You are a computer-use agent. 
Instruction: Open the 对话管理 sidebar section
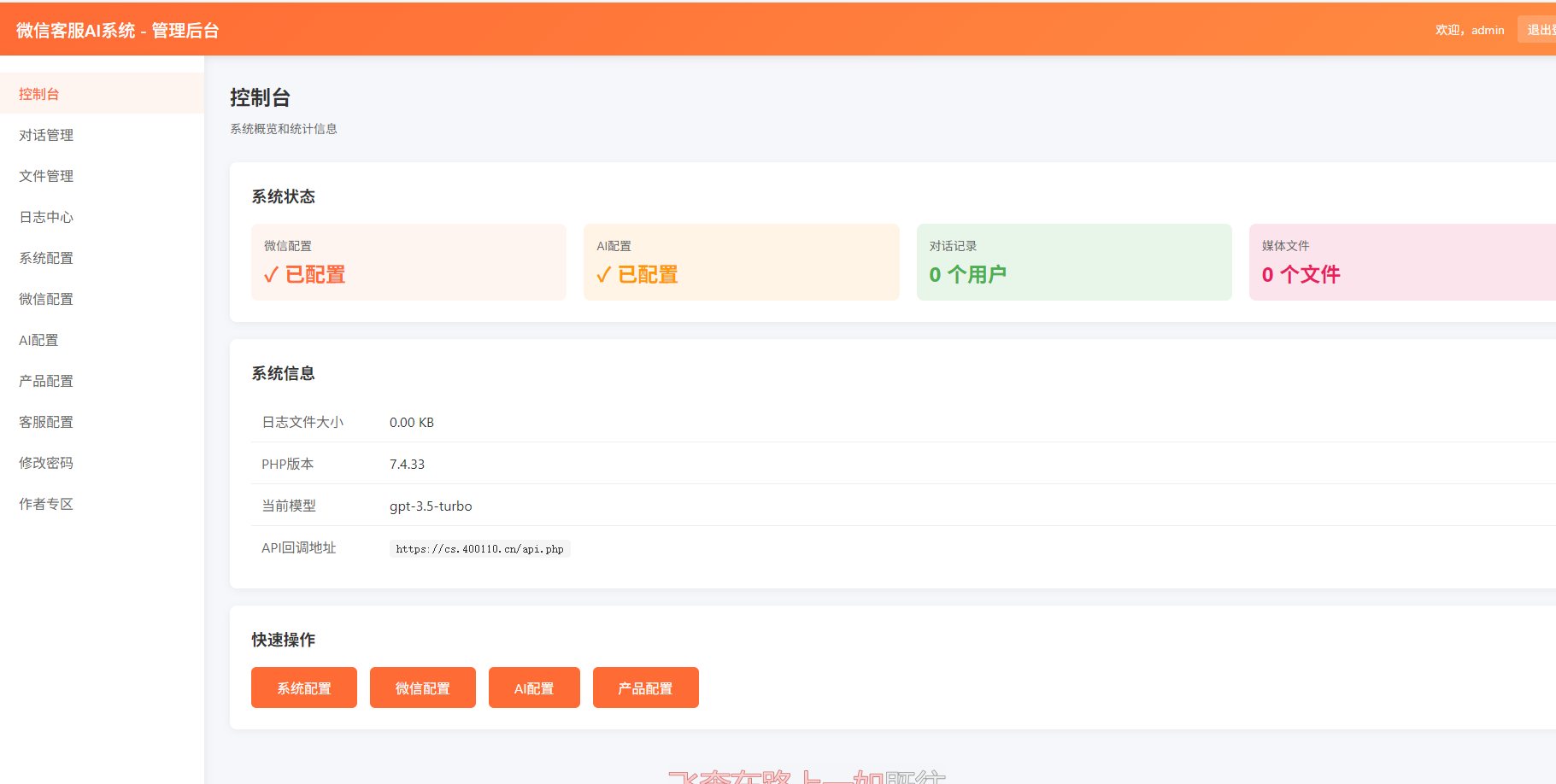click(x=46, y=135)
